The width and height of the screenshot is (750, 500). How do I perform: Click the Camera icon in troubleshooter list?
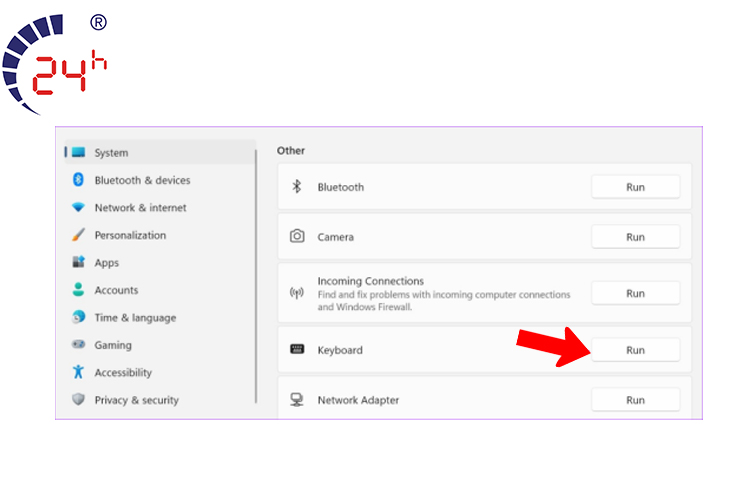(x=297, y=237)
